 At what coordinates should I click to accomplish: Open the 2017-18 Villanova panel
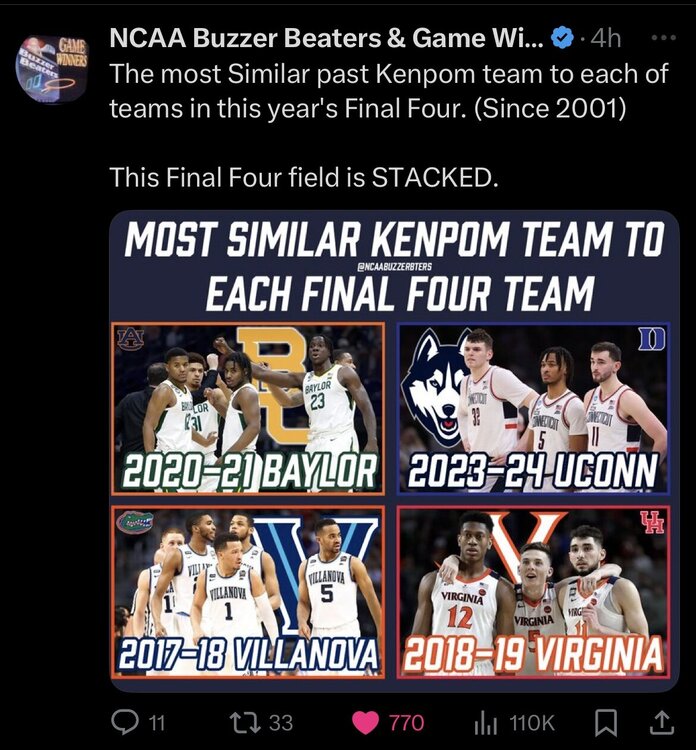(248, 592)
